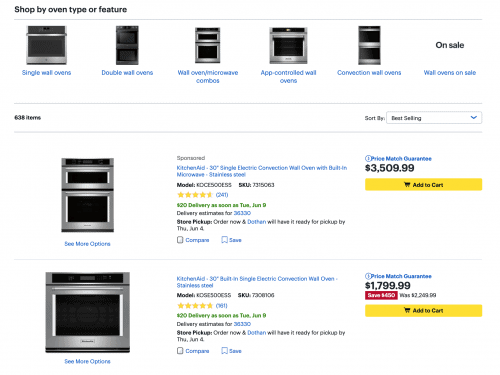Viewport: 500px width, 375px height.
Task: Open the App-controlled wall ovens image
Action: tap(288, 45)
